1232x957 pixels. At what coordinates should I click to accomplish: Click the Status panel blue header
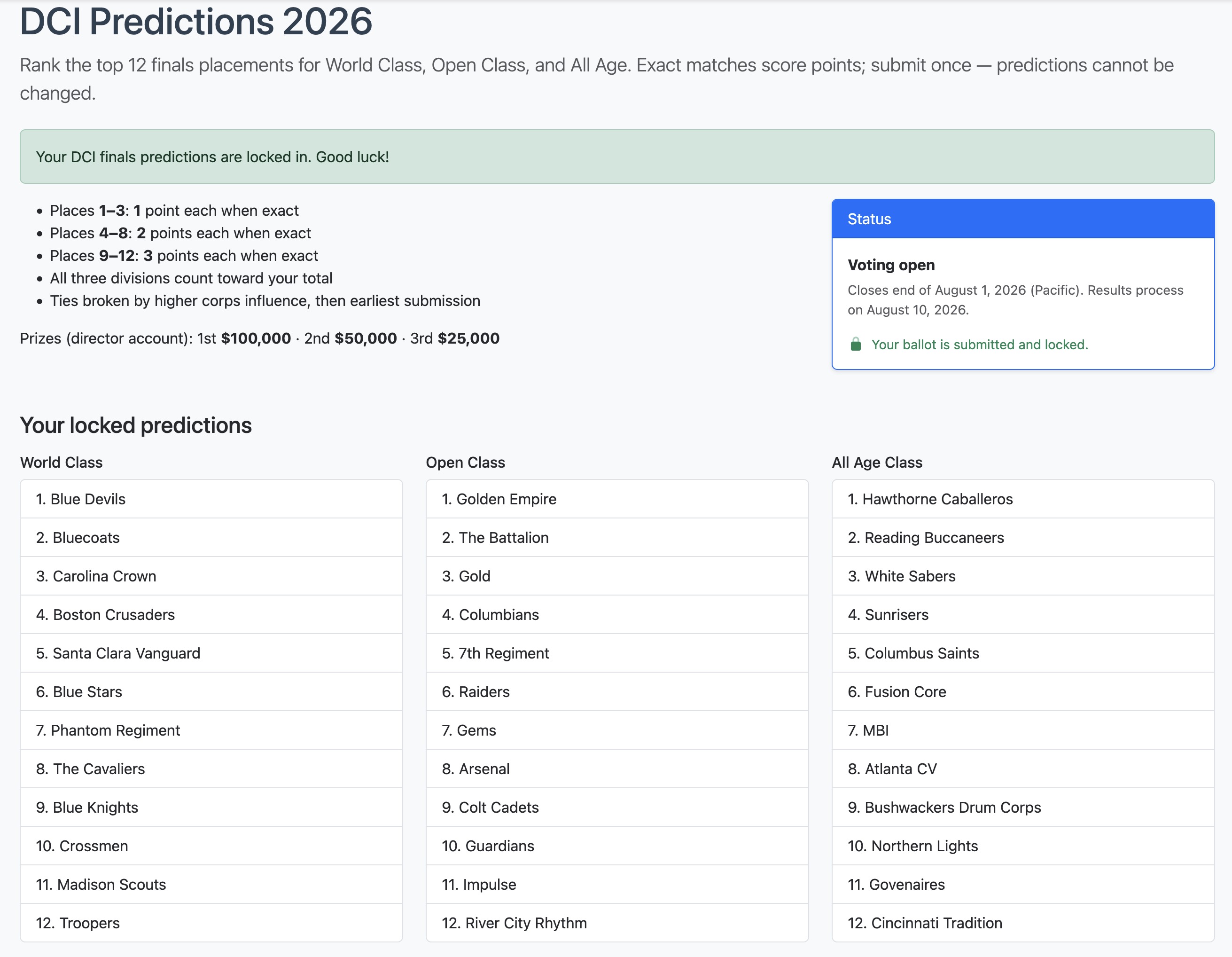1023,219
